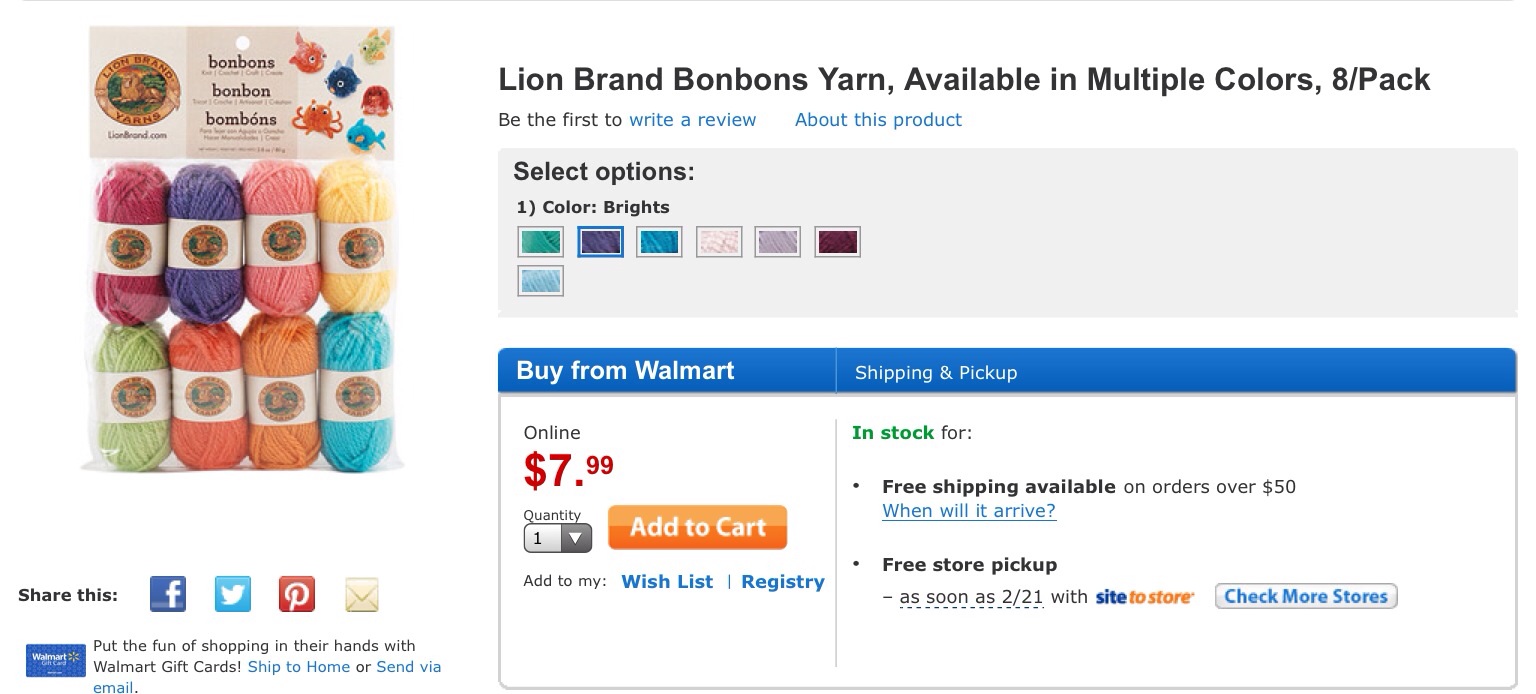Screen dimensions: 1536x694
Task: Click the Walmart Gift Card icon
Action: coord(54,661)
